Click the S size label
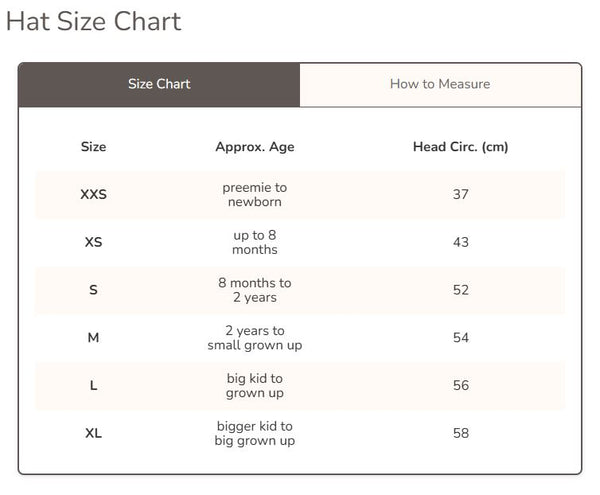600x495 pixels. pos(93,290)
